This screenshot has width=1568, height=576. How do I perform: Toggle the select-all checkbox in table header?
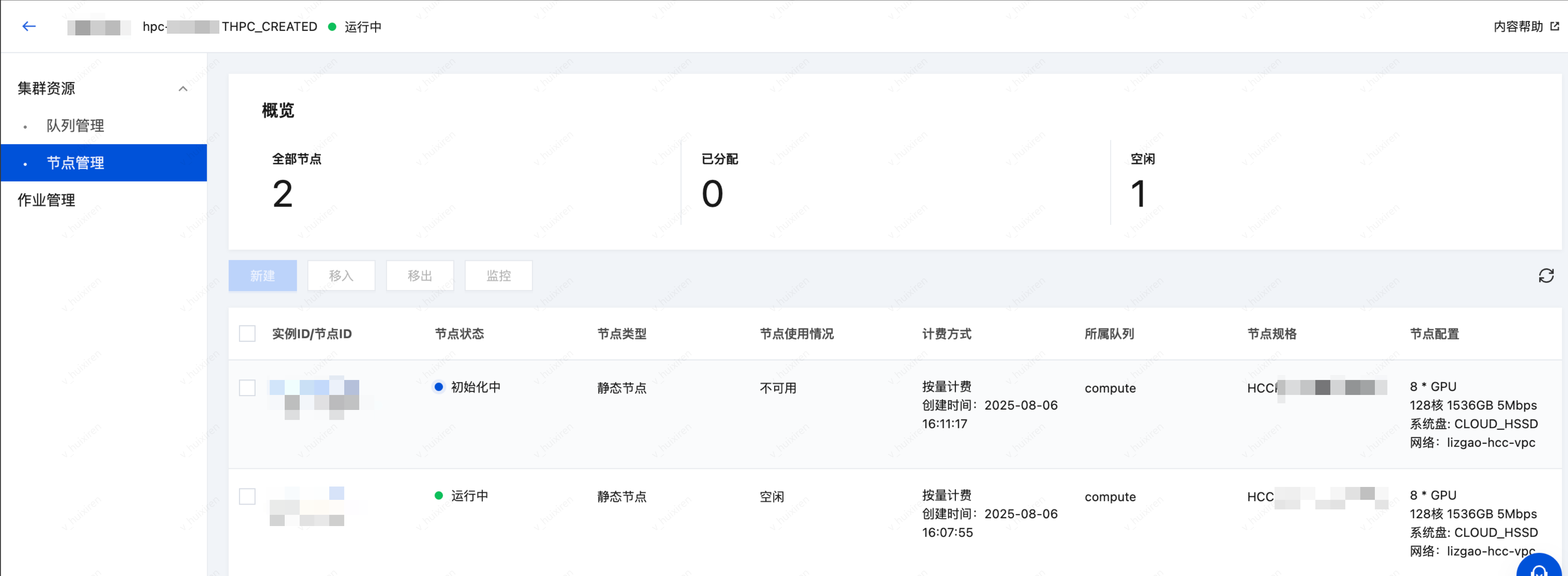click(247, 334)
